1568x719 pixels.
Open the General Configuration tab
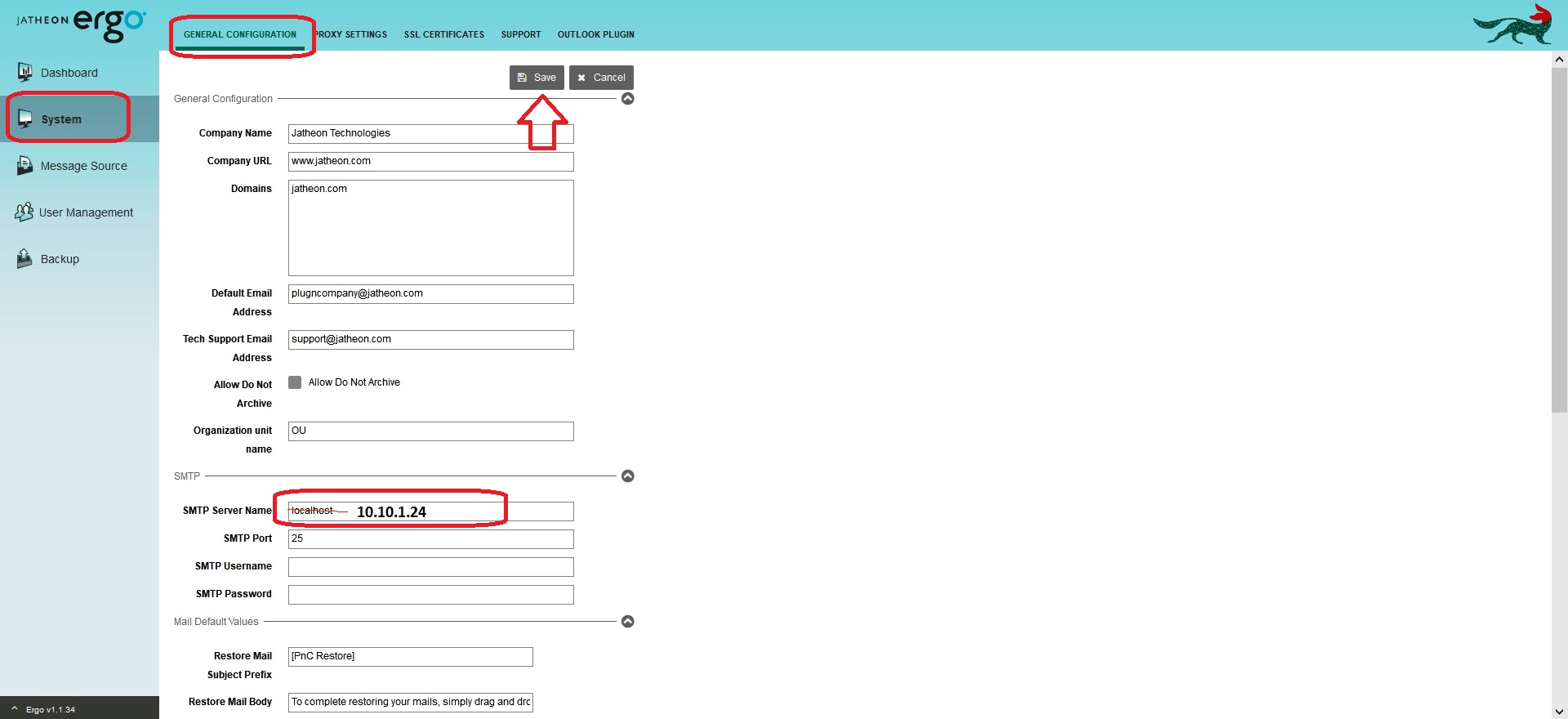point(240,34)
